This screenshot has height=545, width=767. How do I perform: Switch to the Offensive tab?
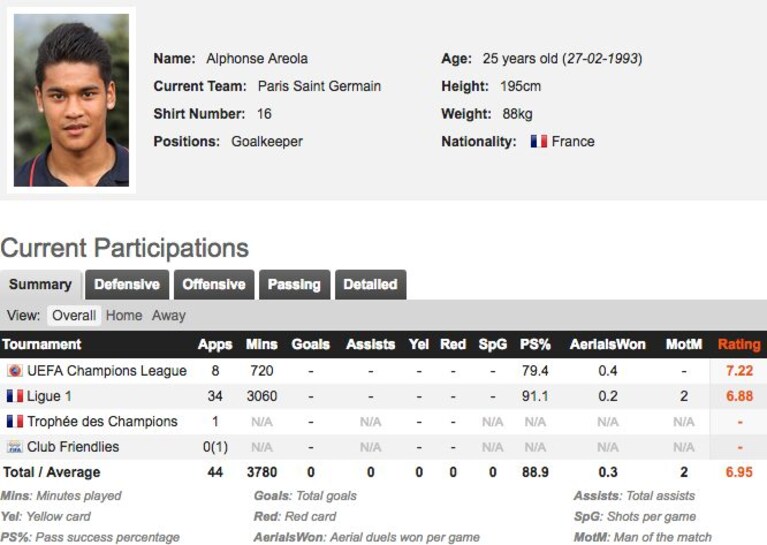click(x=214, y=285)
